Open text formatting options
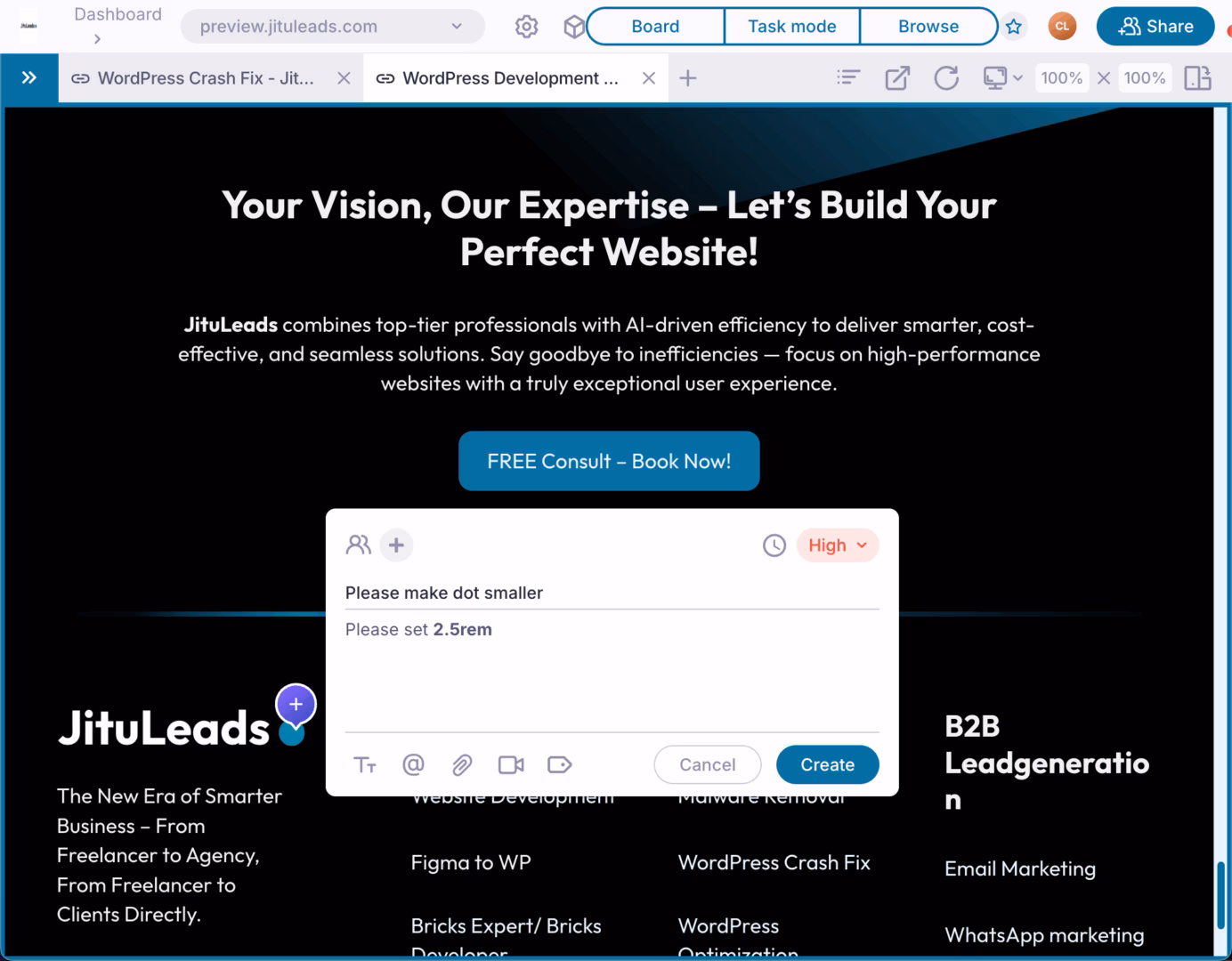 point(365,764)
